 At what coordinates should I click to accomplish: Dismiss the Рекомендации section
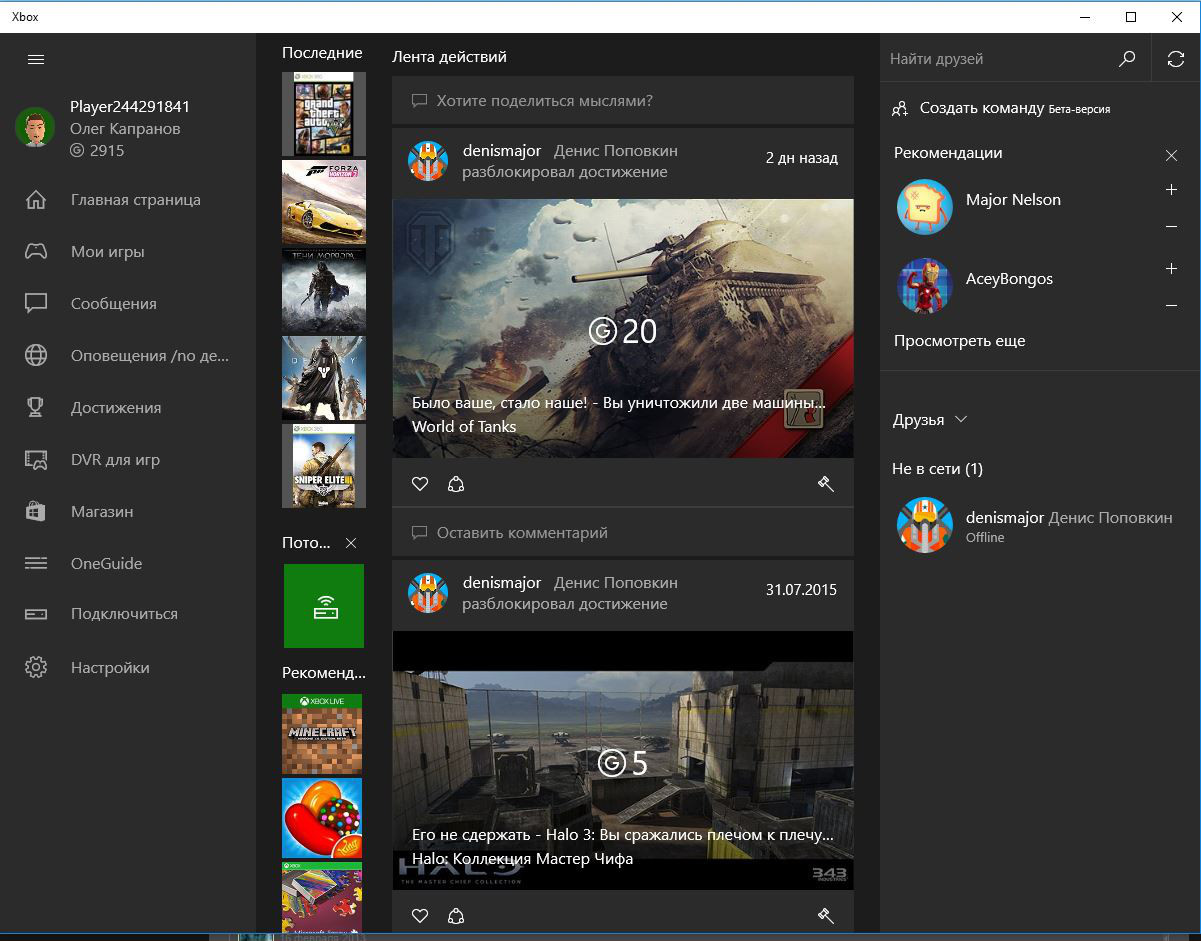pyautogui.click(x=1171, y=155)
